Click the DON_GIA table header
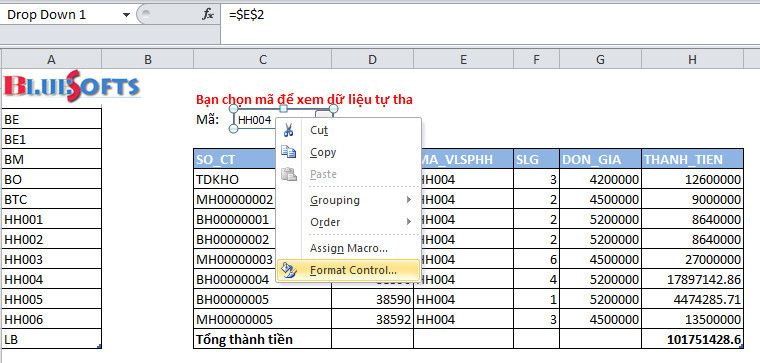 (x=600, y=159)
